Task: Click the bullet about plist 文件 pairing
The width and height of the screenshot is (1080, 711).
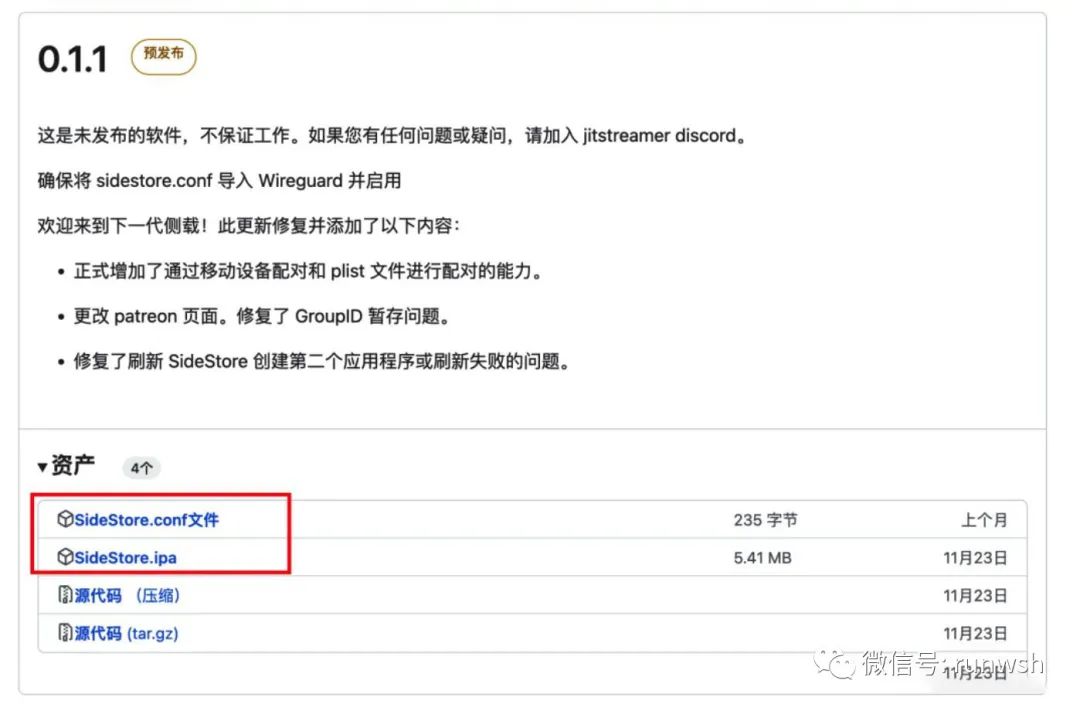Action: pyautogui.click(x=309, y=271)
